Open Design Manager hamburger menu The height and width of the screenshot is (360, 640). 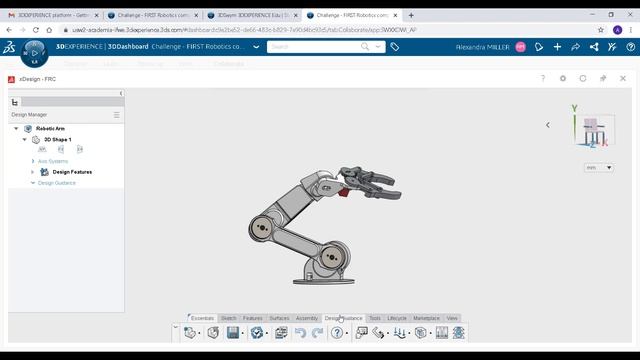[x=117, y=115]
